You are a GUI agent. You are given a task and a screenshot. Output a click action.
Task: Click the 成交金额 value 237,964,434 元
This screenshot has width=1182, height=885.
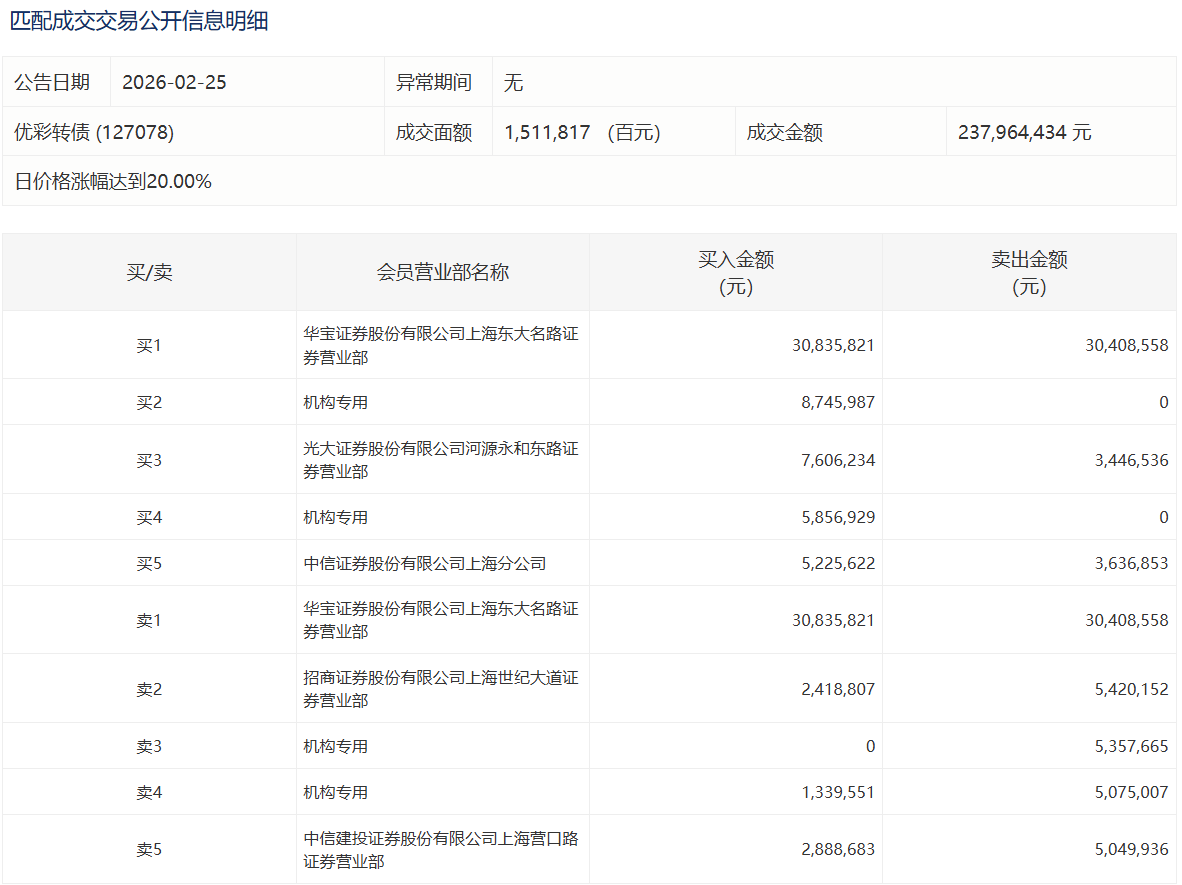click(1024, 132)
